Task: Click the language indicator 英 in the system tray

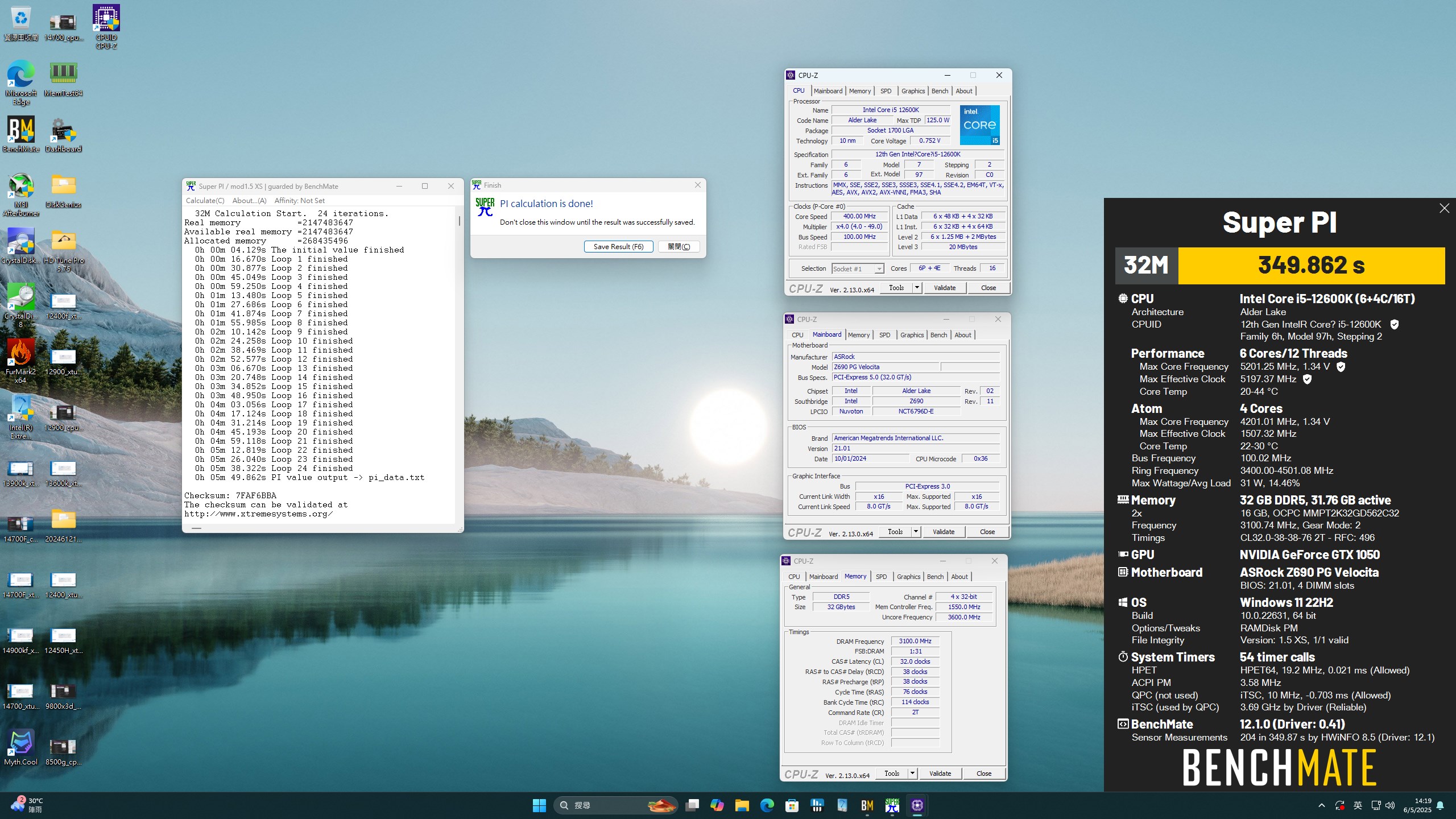Action: [x=1358, y=805]
